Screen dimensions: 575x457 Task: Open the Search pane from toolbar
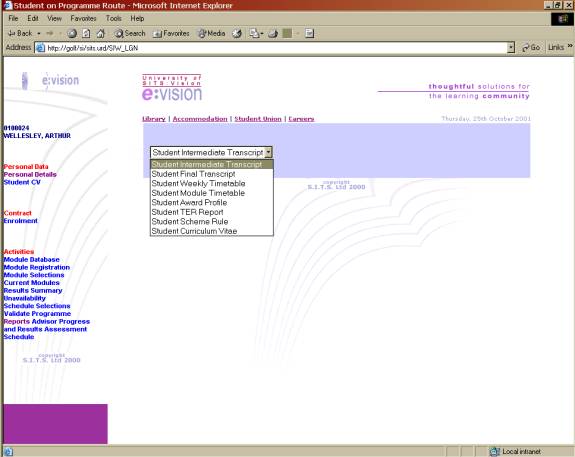coord(130,33)
